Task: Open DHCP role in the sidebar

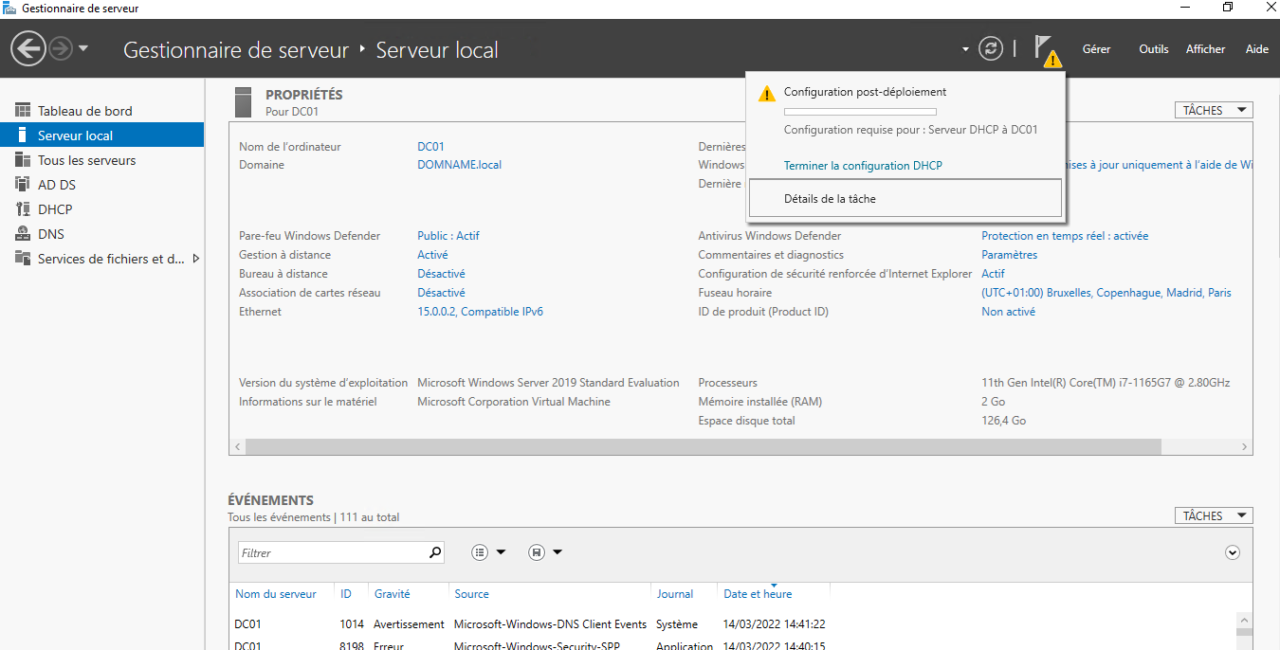Action: point(54,209)
